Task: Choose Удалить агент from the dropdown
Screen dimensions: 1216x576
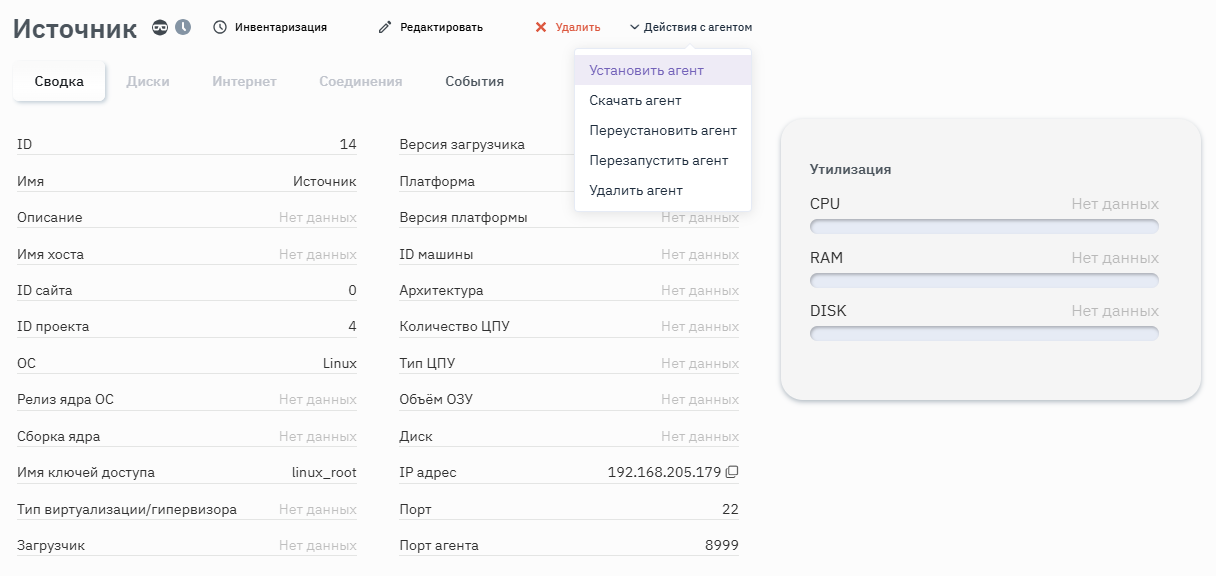Action: tap(636, 191)
